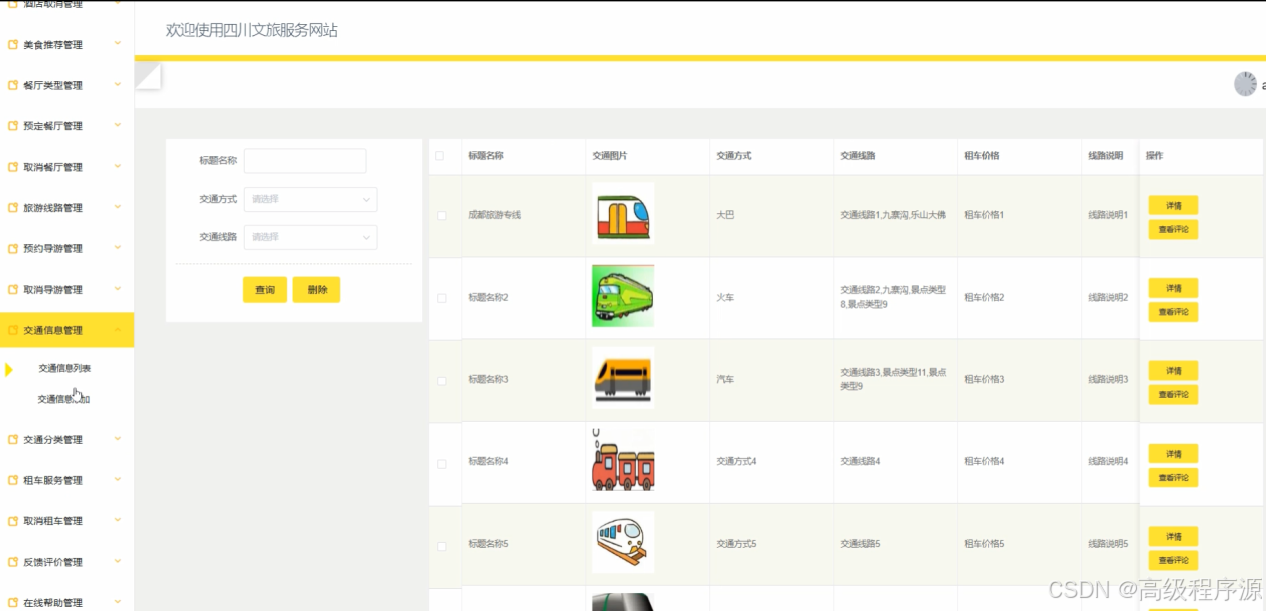Click the 租车价格 column header

[981, 156]
